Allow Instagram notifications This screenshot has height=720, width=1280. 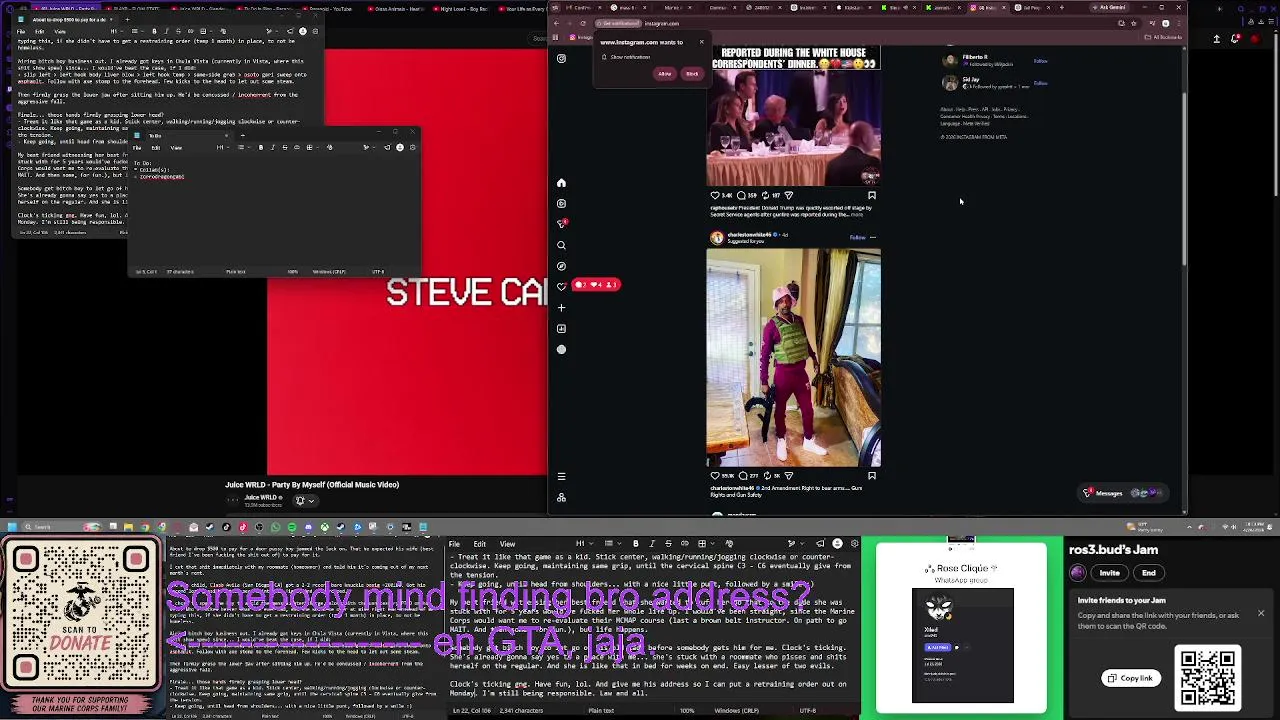[665, 74]
